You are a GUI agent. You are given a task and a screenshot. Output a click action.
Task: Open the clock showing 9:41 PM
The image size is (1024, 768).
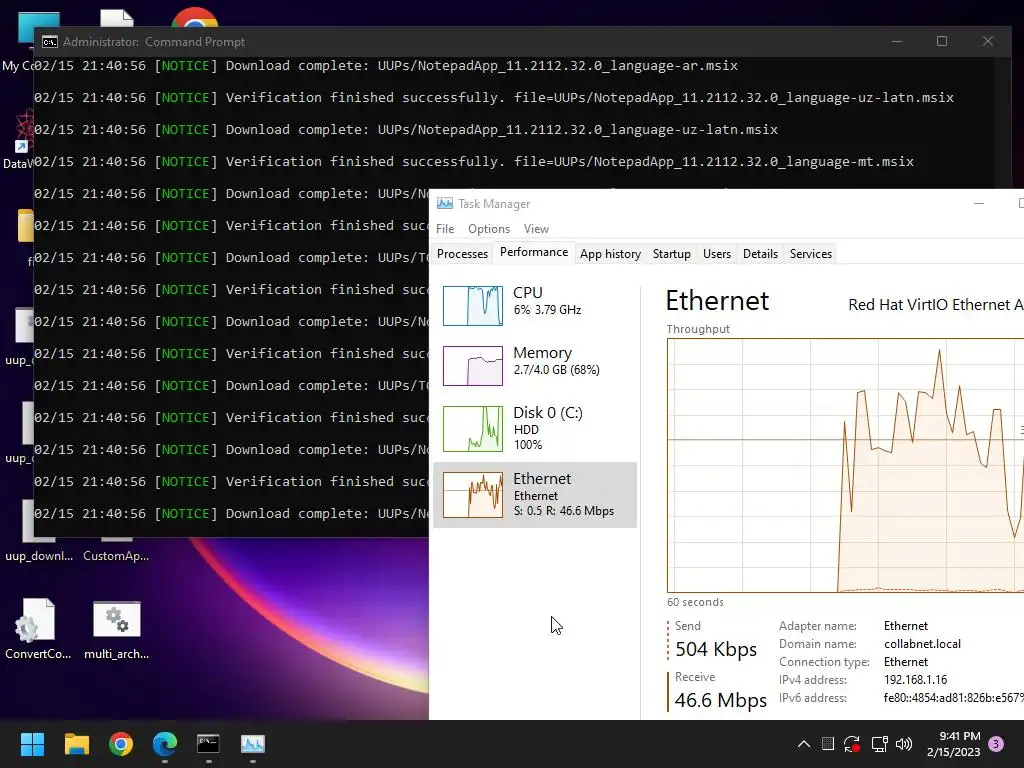(953, 744)
